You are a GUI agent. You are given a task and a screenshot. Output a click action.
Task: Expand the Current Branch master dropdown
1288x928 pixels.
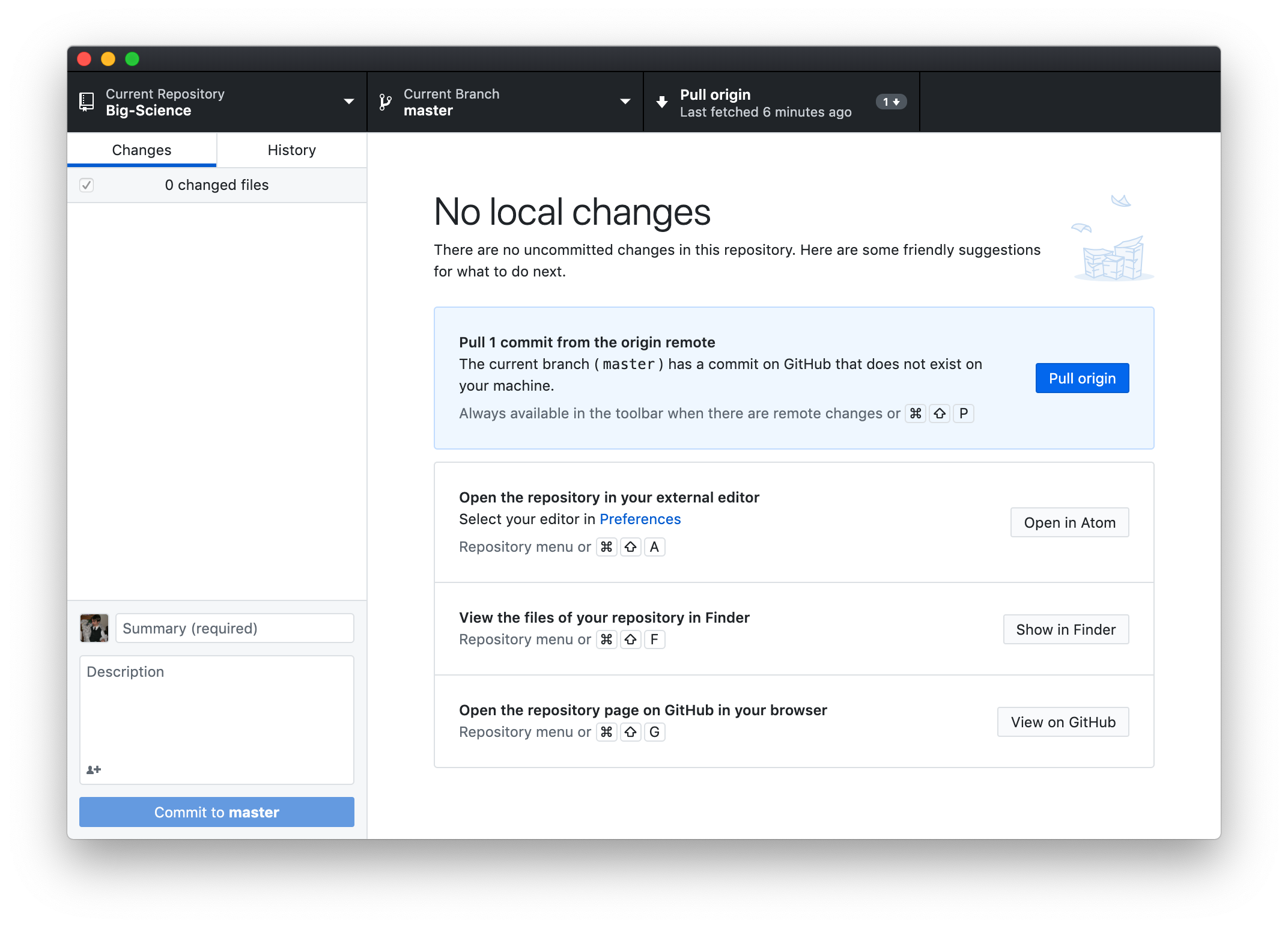pos(504,102)
